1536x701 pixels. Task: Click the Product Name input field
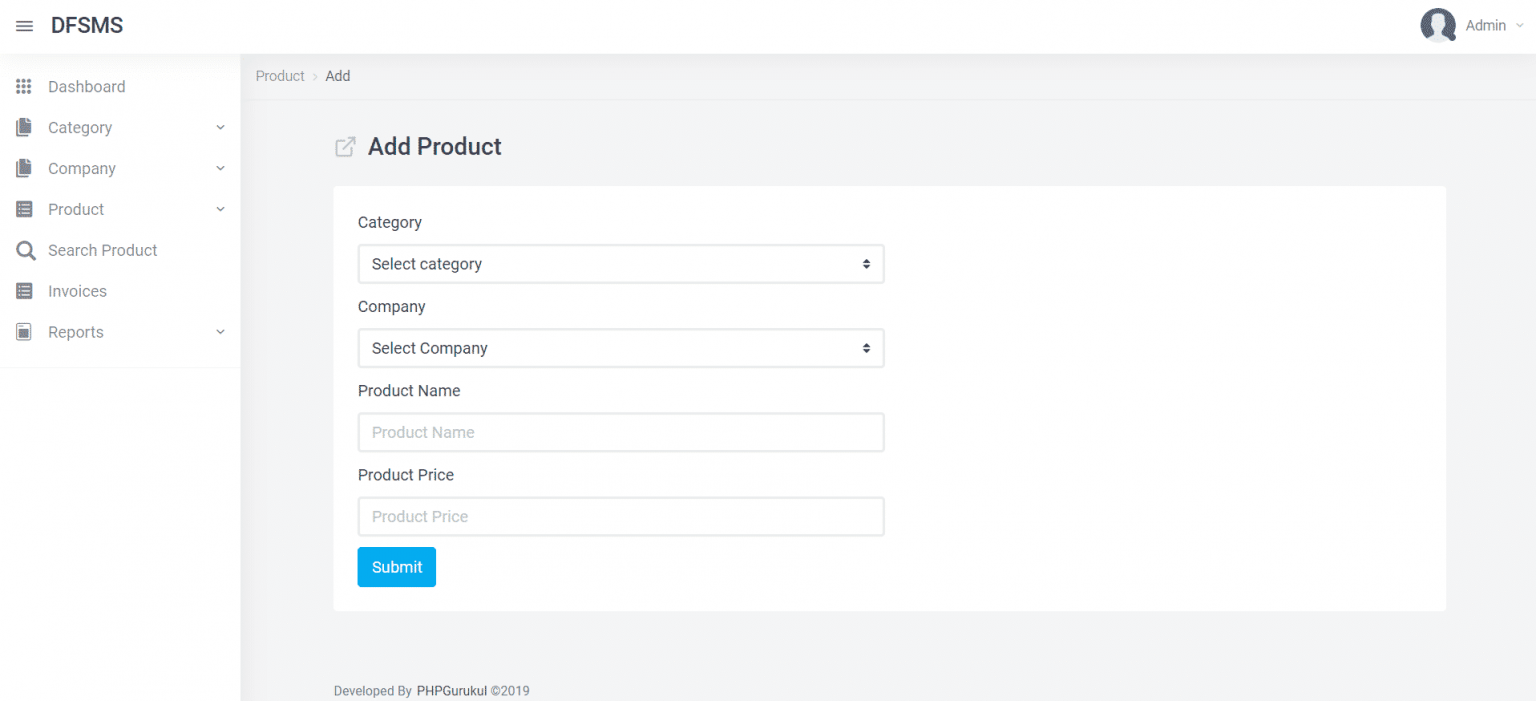tap(620, 432)
